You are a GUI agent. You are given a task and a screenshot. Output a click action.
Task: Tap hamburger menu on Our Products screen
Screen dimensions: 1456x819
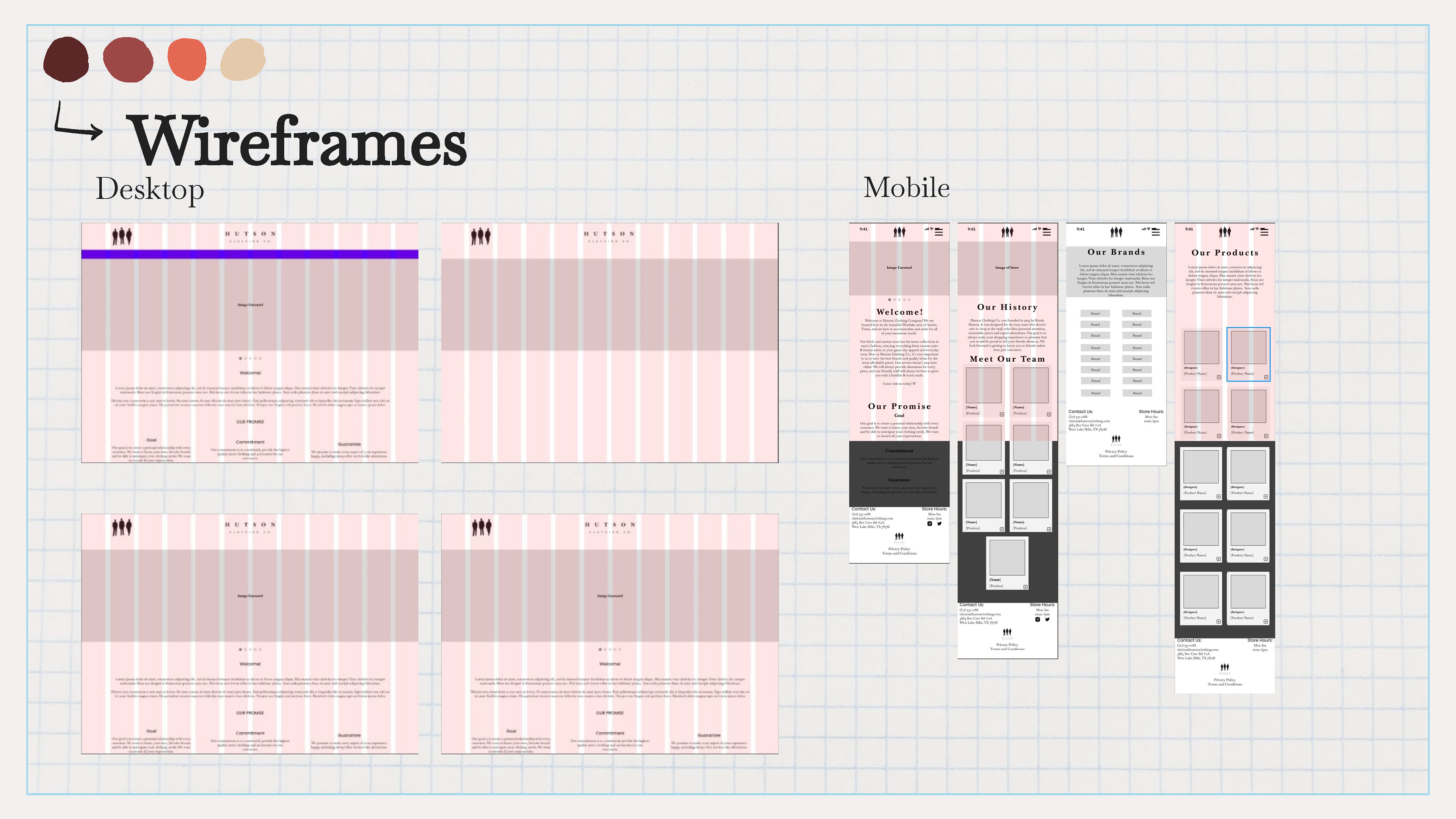click(1265, 232)
